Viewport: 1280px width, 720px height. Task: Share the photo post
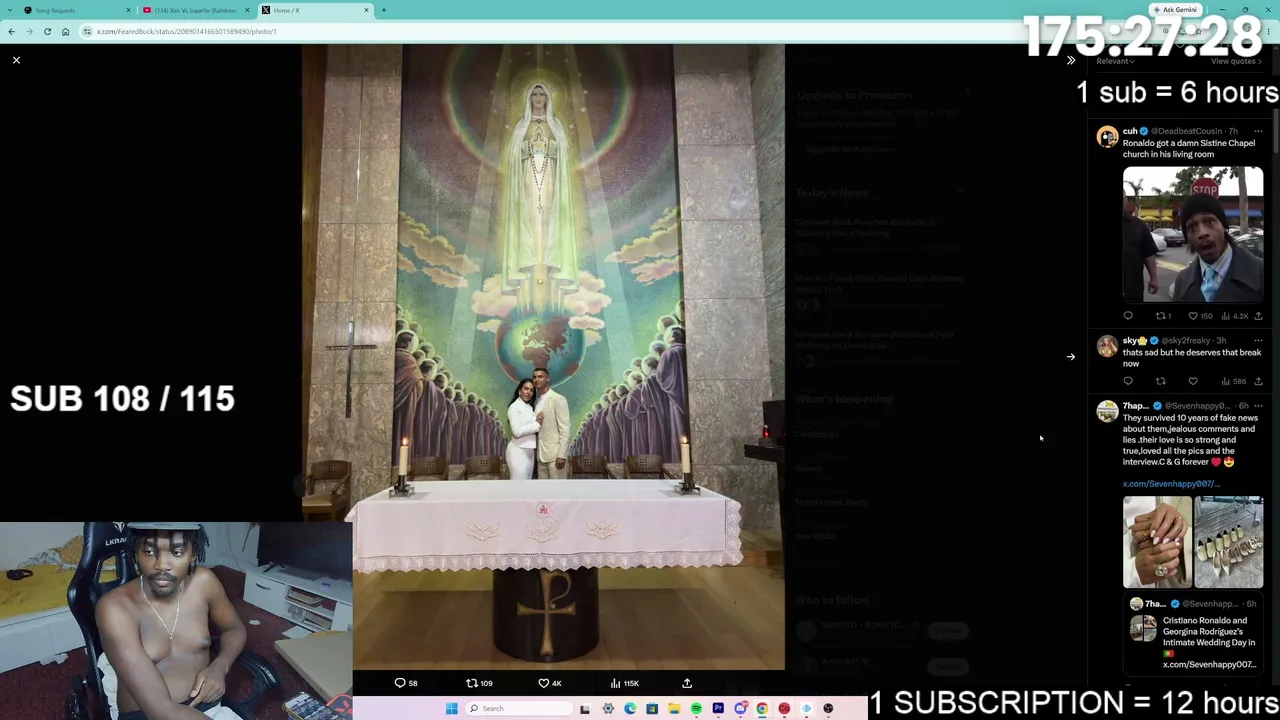687,683
